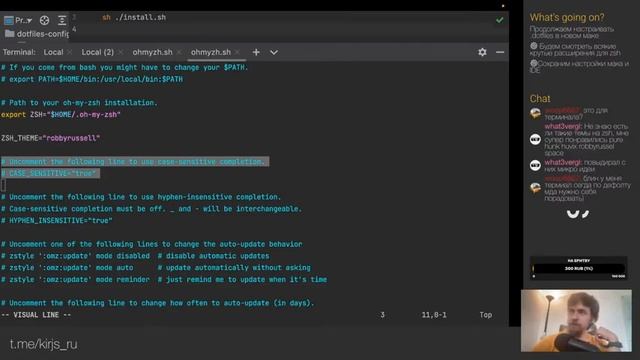Open the Project view dropdown
The image size is (640, 360).
tap(18, 20)
